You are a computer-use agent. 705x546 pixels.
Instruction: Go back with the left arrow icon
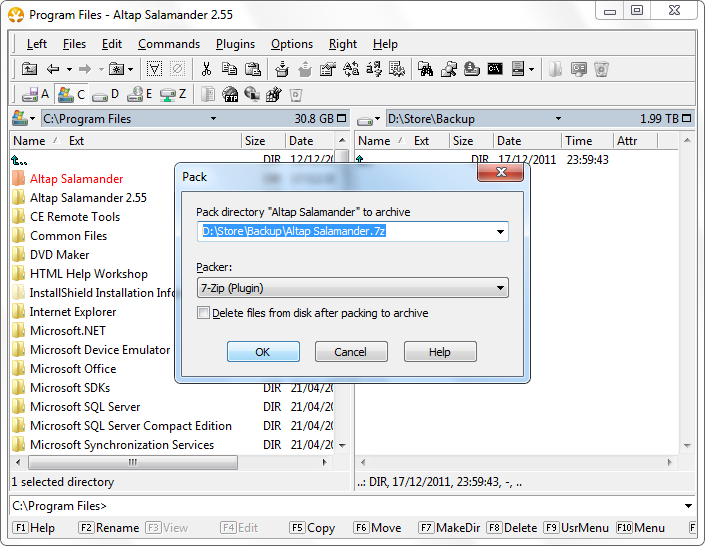click(x=53, y=69)
